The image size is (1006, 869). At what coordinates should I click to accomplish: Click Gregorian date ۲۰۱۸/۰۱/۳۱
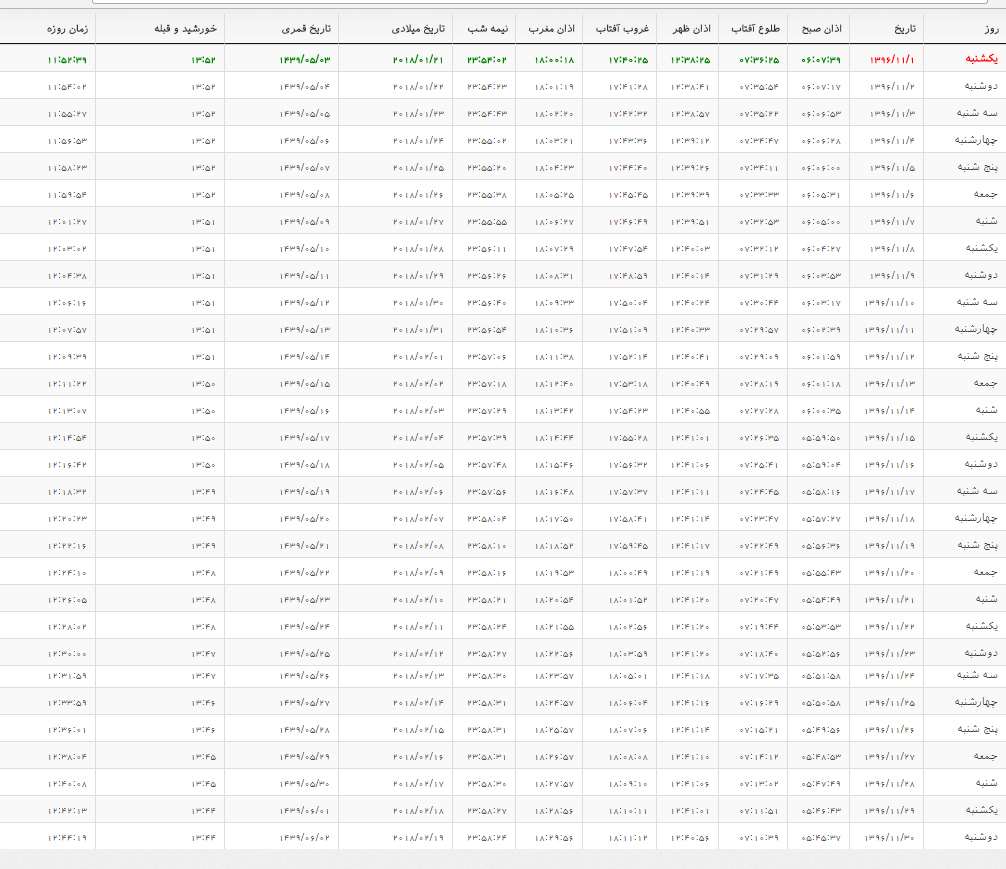point(418,330)
